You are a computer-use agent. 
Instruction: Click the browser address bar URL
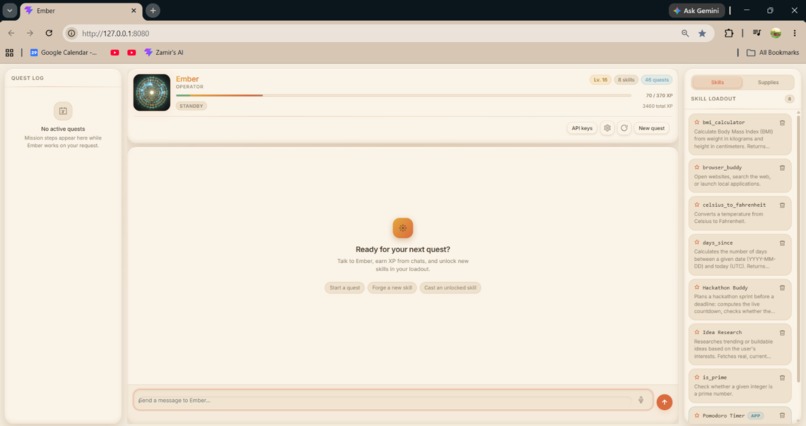click(116, 33)
